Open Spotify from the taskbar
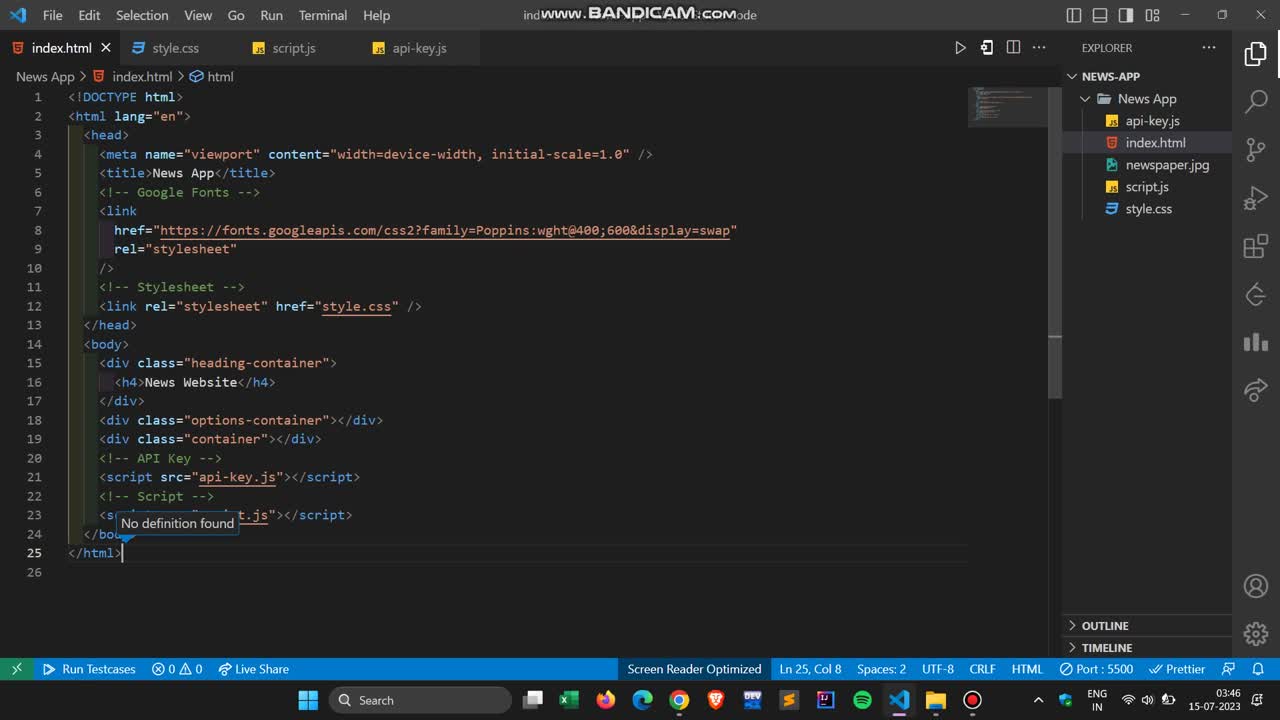 coord(862,700)
